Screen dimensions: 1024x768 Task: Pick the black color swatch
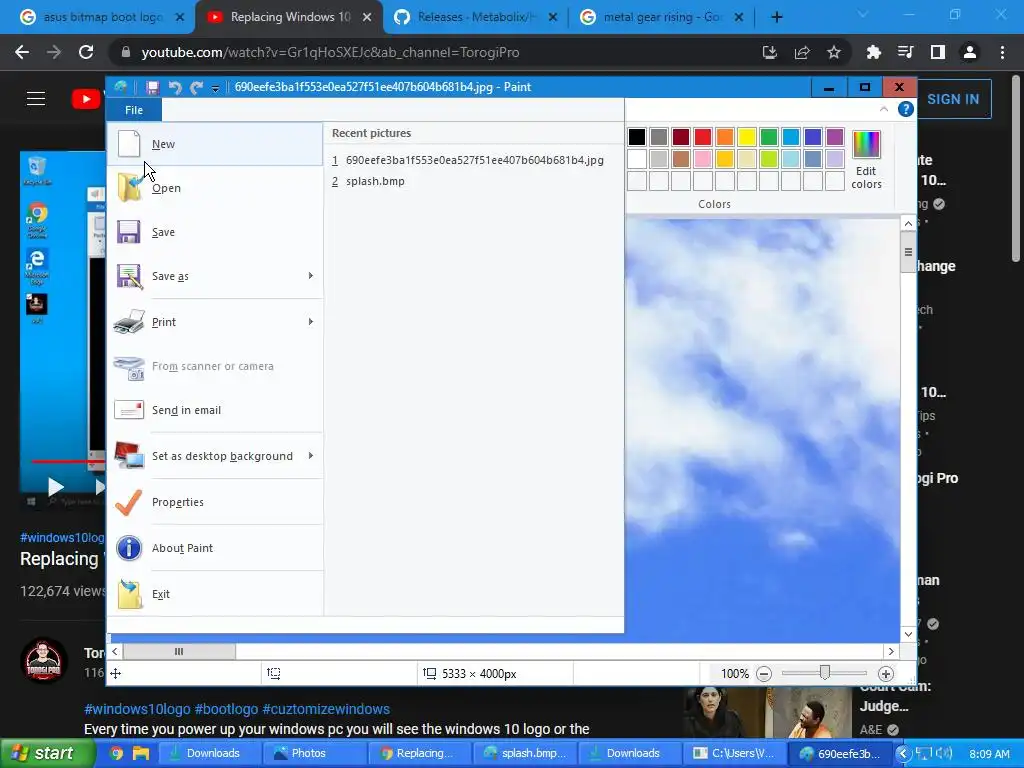(x=637, y=136)
